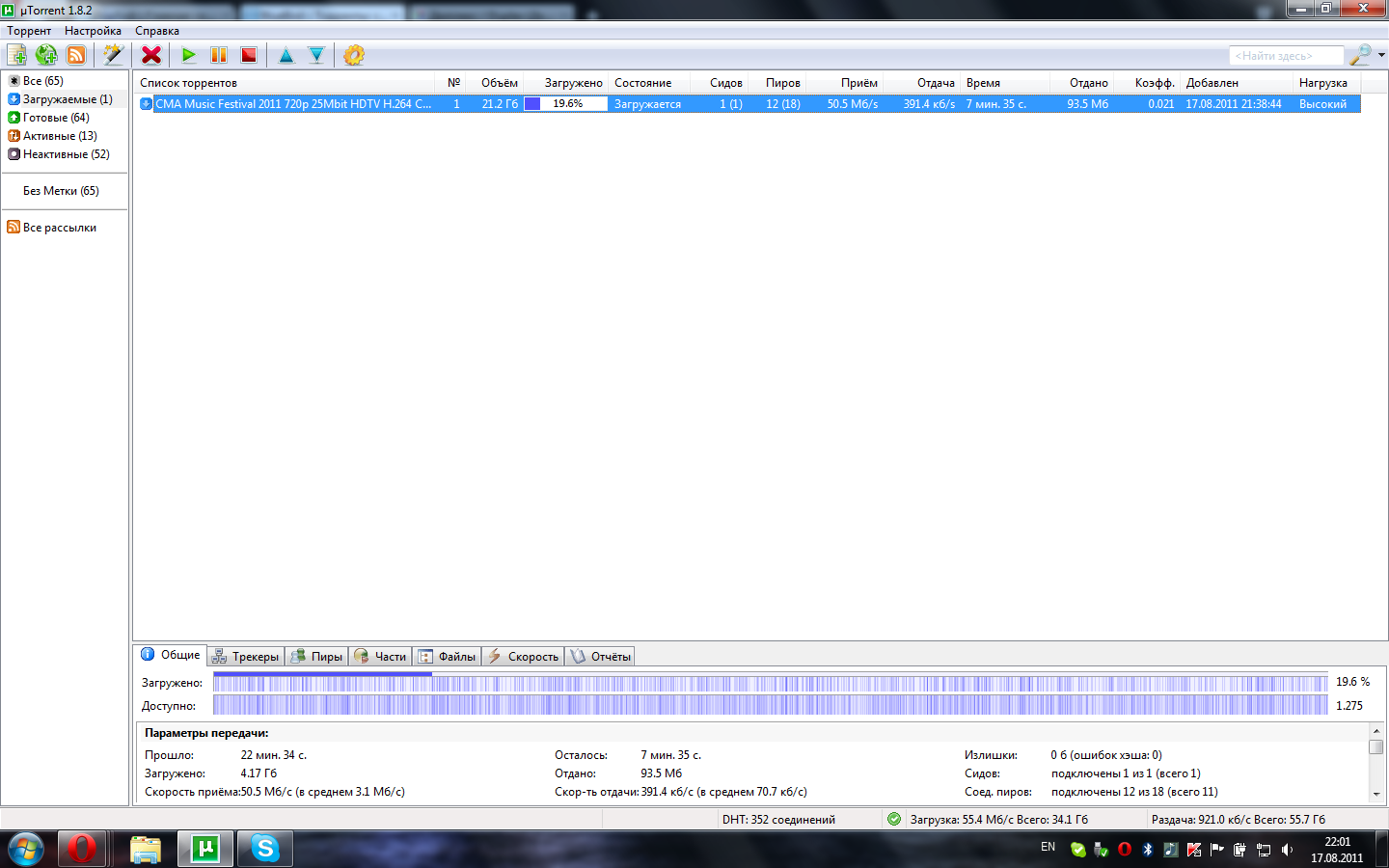Click the Move Down Queue arrow icon
This screenshot has width=1389, height=868.
click(316, 55)
